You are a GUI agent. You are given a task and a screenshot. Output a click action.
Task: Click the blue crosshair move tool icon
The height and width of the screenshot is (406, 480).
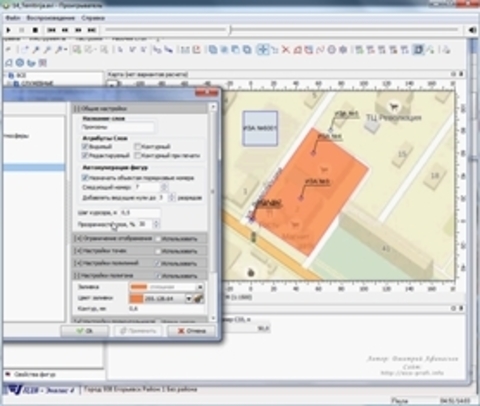(263, 50)
